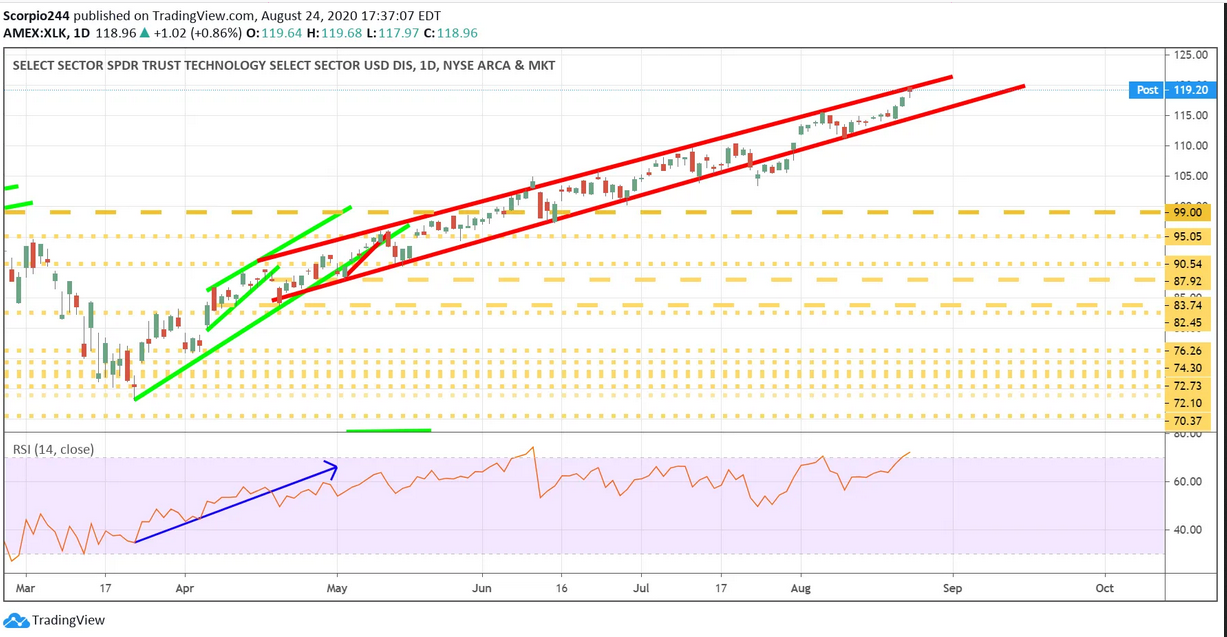
Task: Click the 90.54 price level label
Action: (x=1190, y=264)
